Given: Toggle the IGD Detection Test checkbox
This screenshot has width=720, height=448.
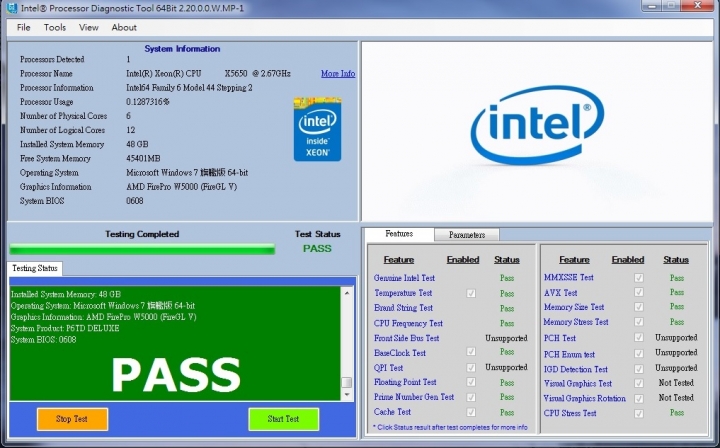Looking at the screenshot, I should click(639, 369).
